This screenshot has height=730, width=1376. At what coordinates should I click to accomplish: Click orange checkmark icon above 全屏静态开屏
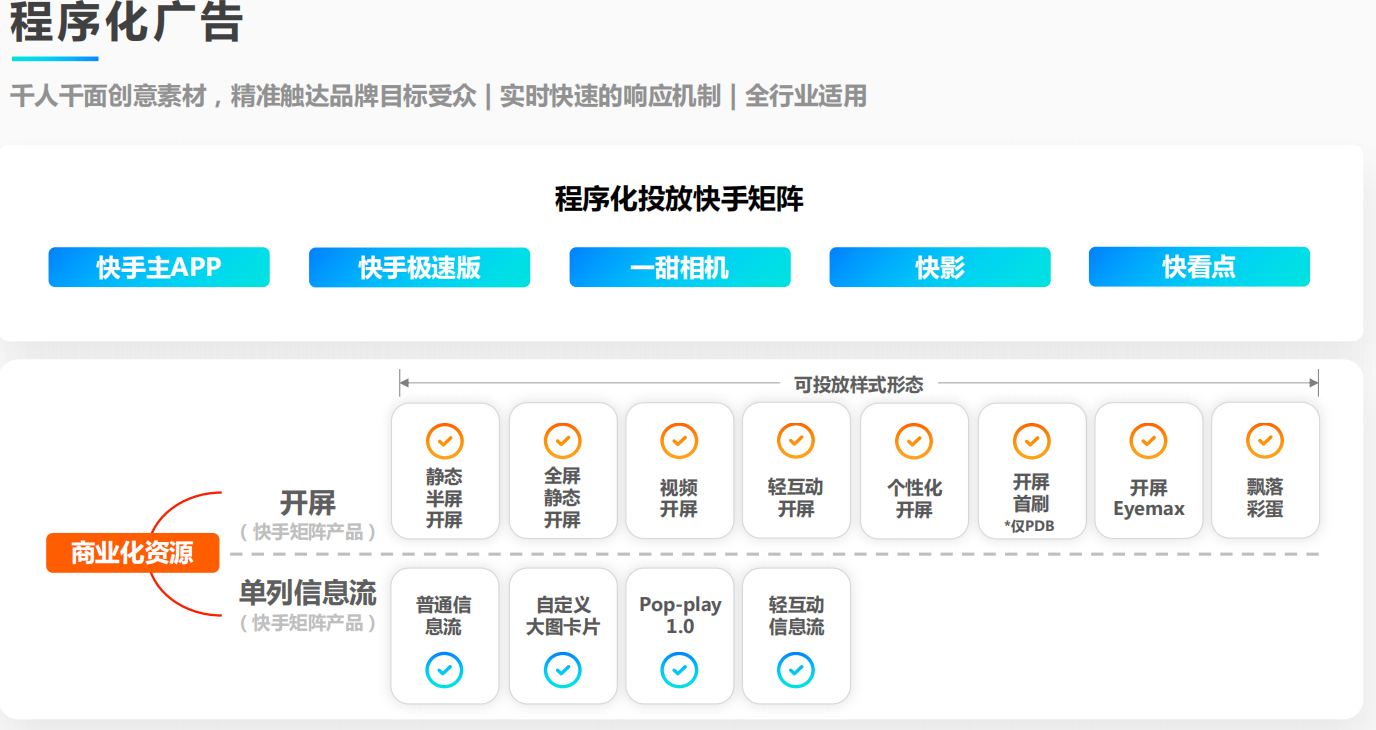pyautogui.click(x=562, y=440)
